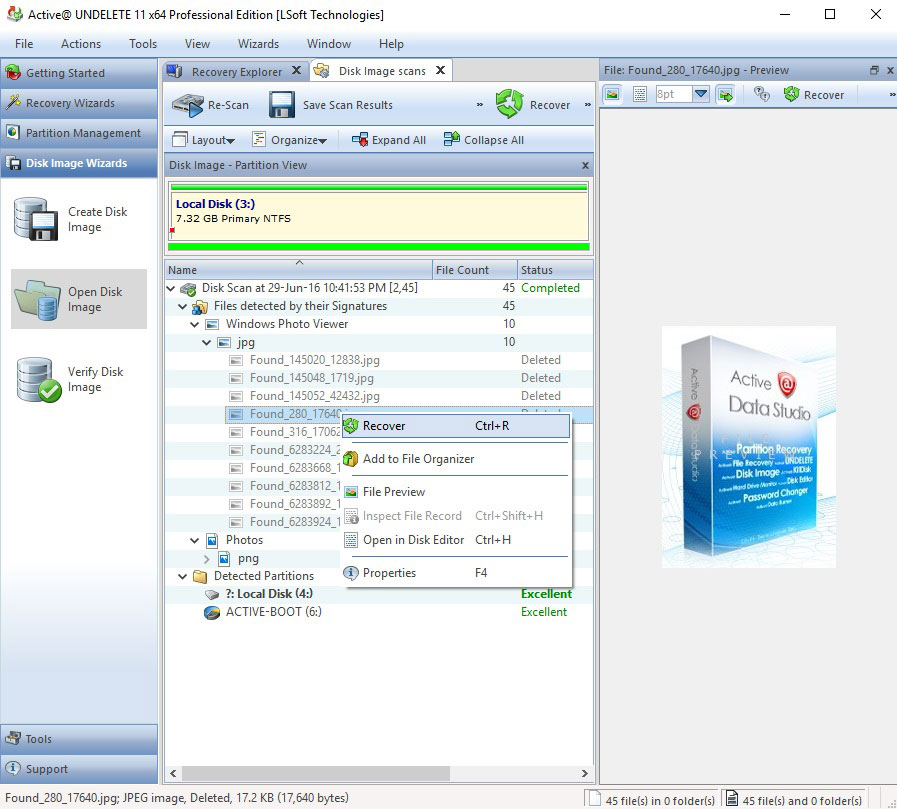897x809 pixels.
Task: Click the Expand All icon
Action: pyautogui.click(x=359, y=140)
